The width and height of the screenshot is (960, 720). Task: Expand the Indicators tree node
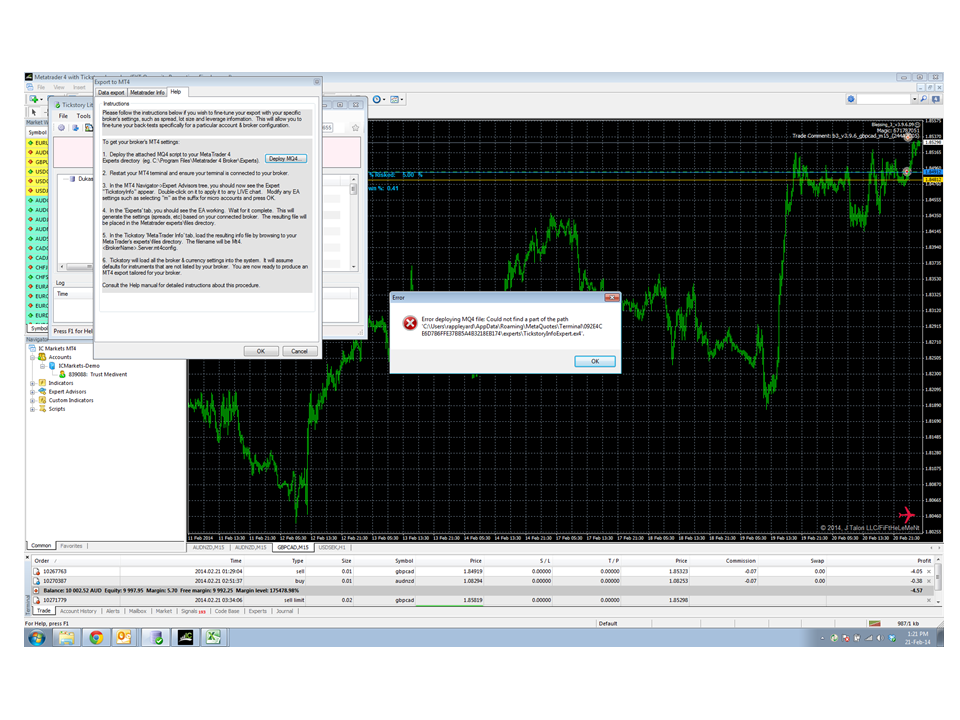(32, 383)
